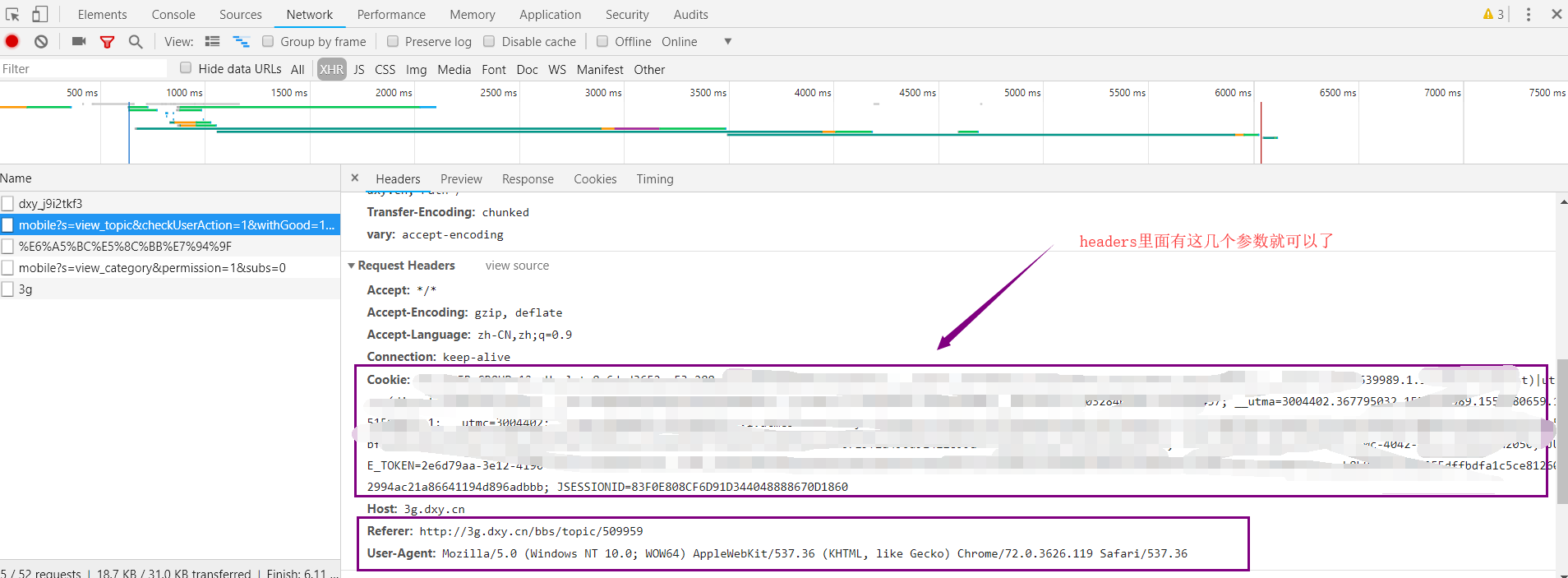Open the Audits tab
This screenshot has width=1568, height=578.
point(690,14)
